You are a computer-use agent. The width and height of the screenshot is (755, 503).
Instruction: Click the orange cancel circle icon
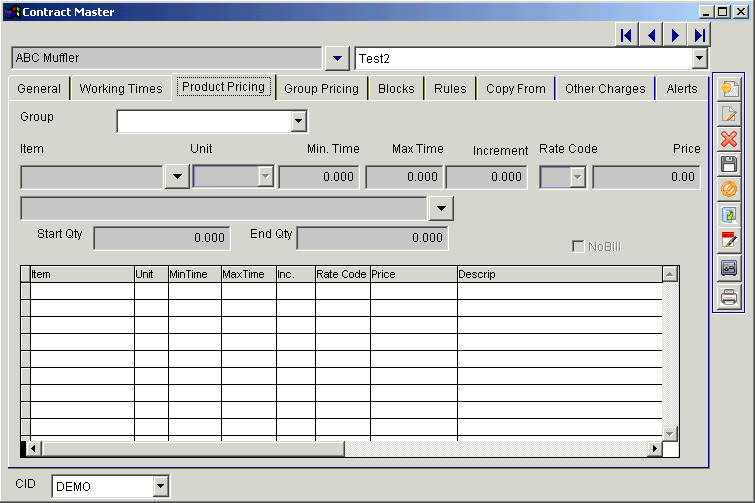click(729, 190)
